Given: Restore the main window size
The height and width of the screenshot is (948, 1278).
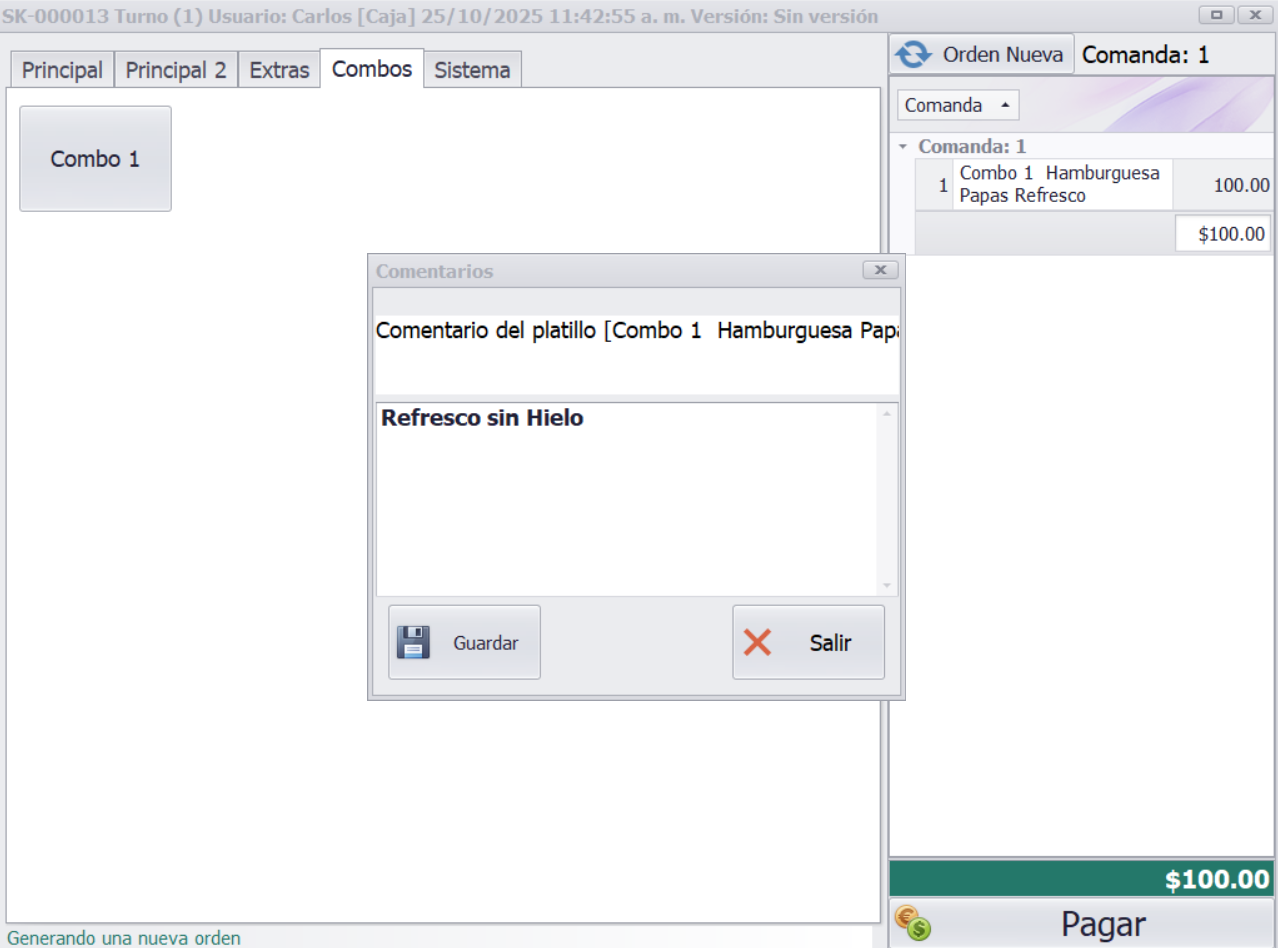Looking at the screenshot, I should [x=1217, y=15].
